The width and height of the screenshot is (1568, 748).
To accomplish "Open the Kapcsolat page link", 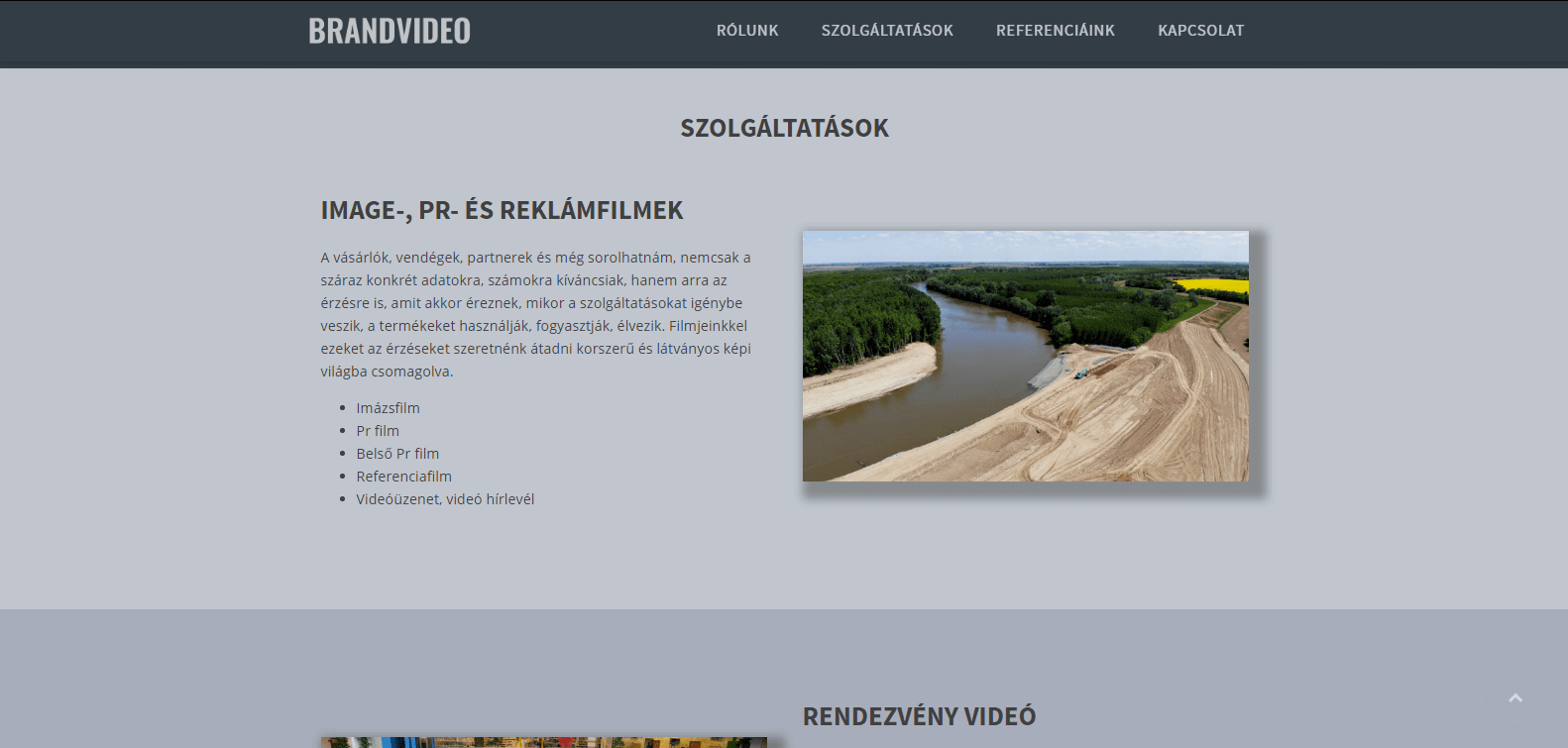I will pos(1200,31).
